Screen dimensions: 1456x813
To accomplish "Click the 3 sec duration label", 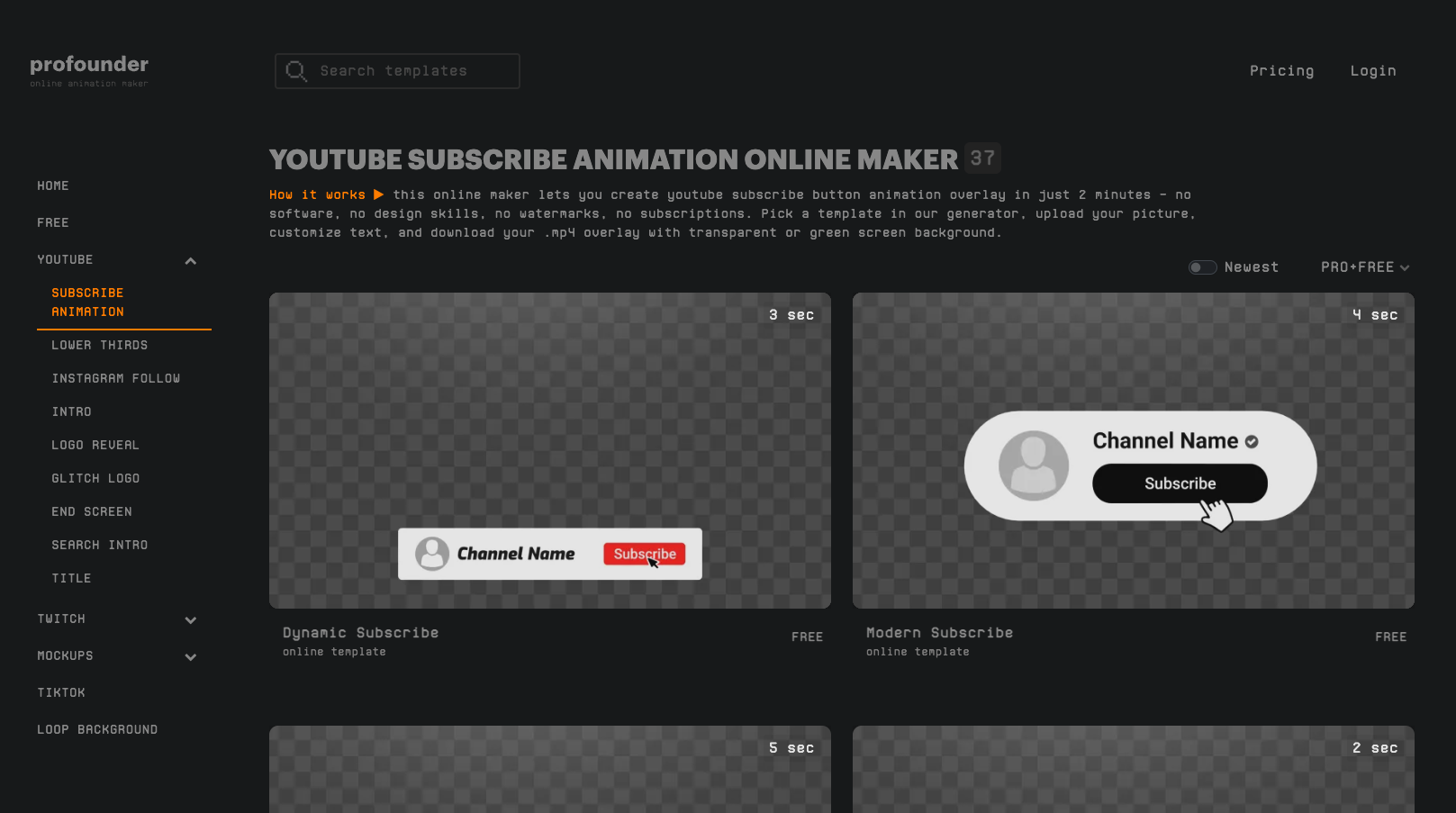I will click(x=791, y=315).
